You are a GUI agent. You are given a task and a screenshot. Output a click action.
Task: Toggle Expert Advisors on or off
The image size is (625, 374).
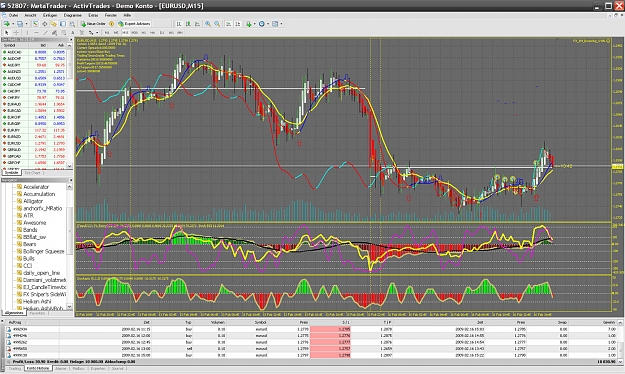[134, 24]
